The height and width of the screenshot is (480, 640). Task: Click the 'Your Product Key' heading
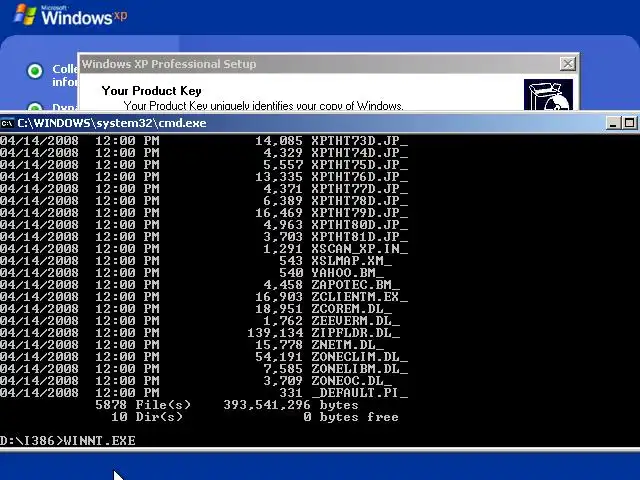pos(151,91)
